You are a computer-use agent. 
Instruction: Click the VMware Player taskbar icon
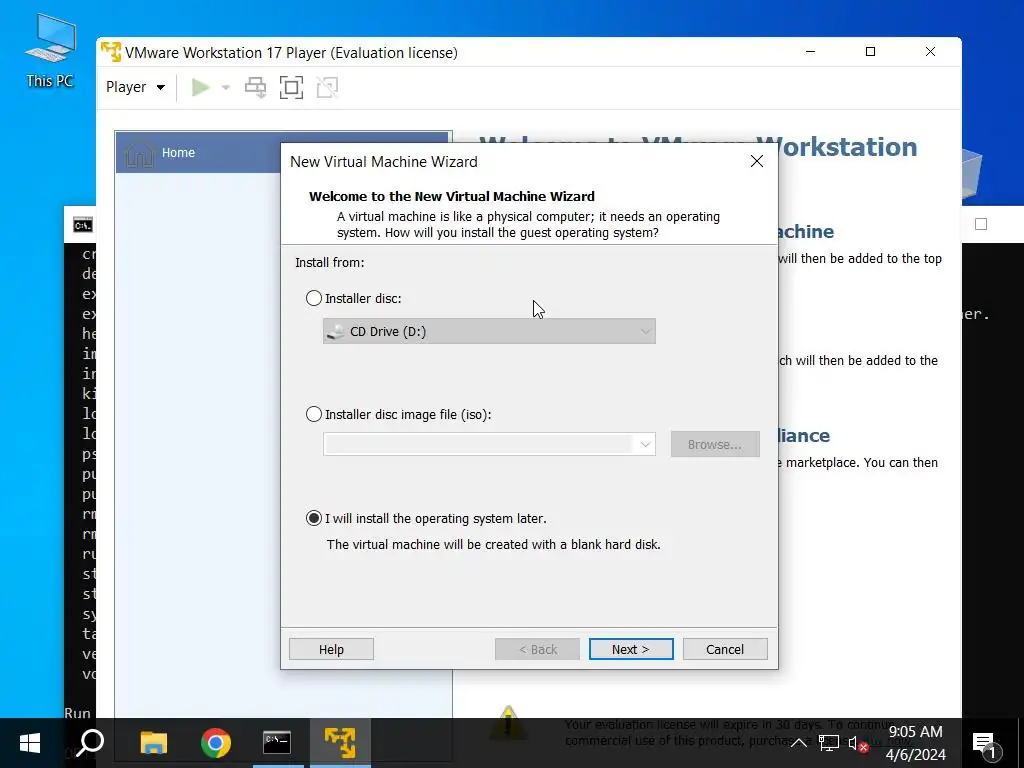tap(340, 743)
